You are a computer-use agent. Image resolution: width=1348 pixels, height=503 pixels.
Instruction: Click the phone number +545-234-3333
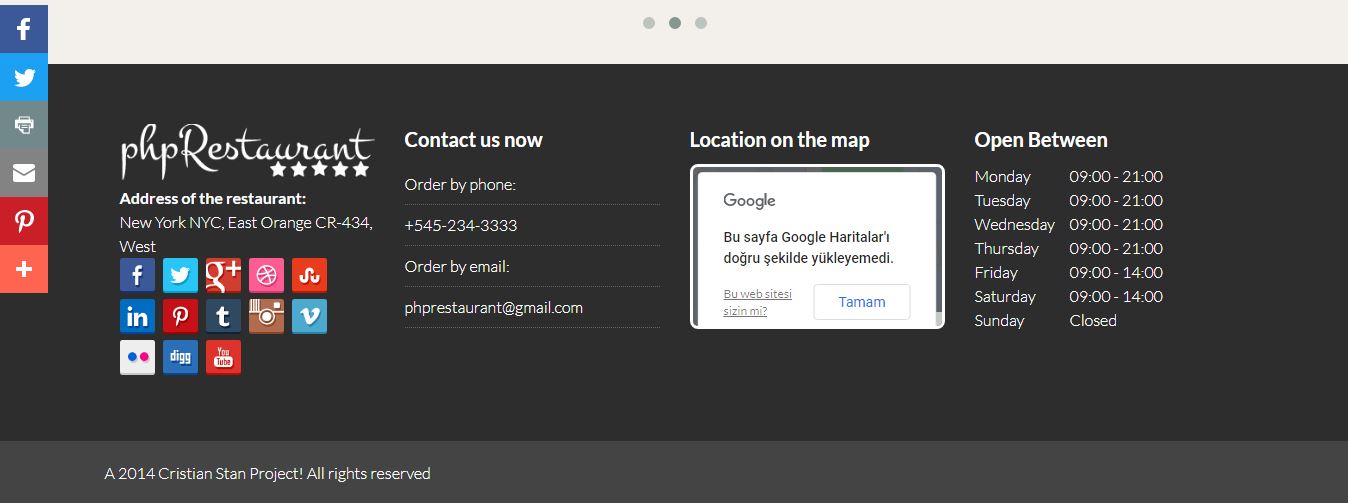[x=461, y=226]
